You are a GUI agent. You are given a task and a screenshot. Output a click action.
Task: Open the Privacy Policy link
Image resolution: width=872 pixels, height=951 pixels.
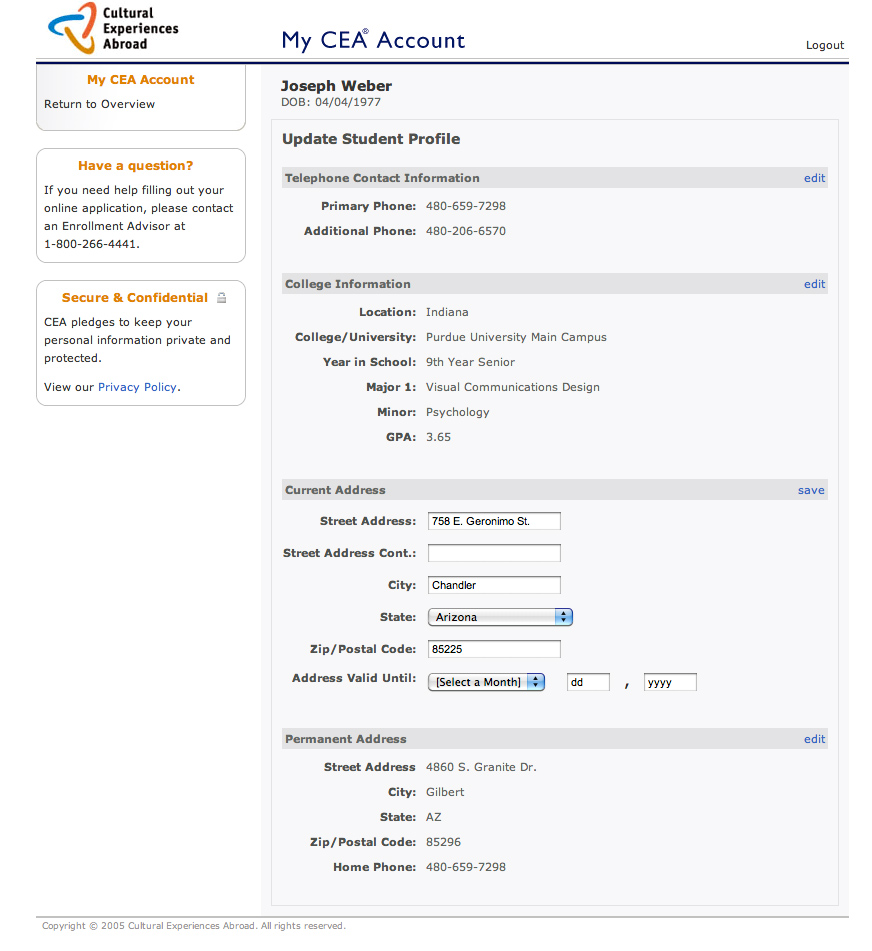click(137, 387)
